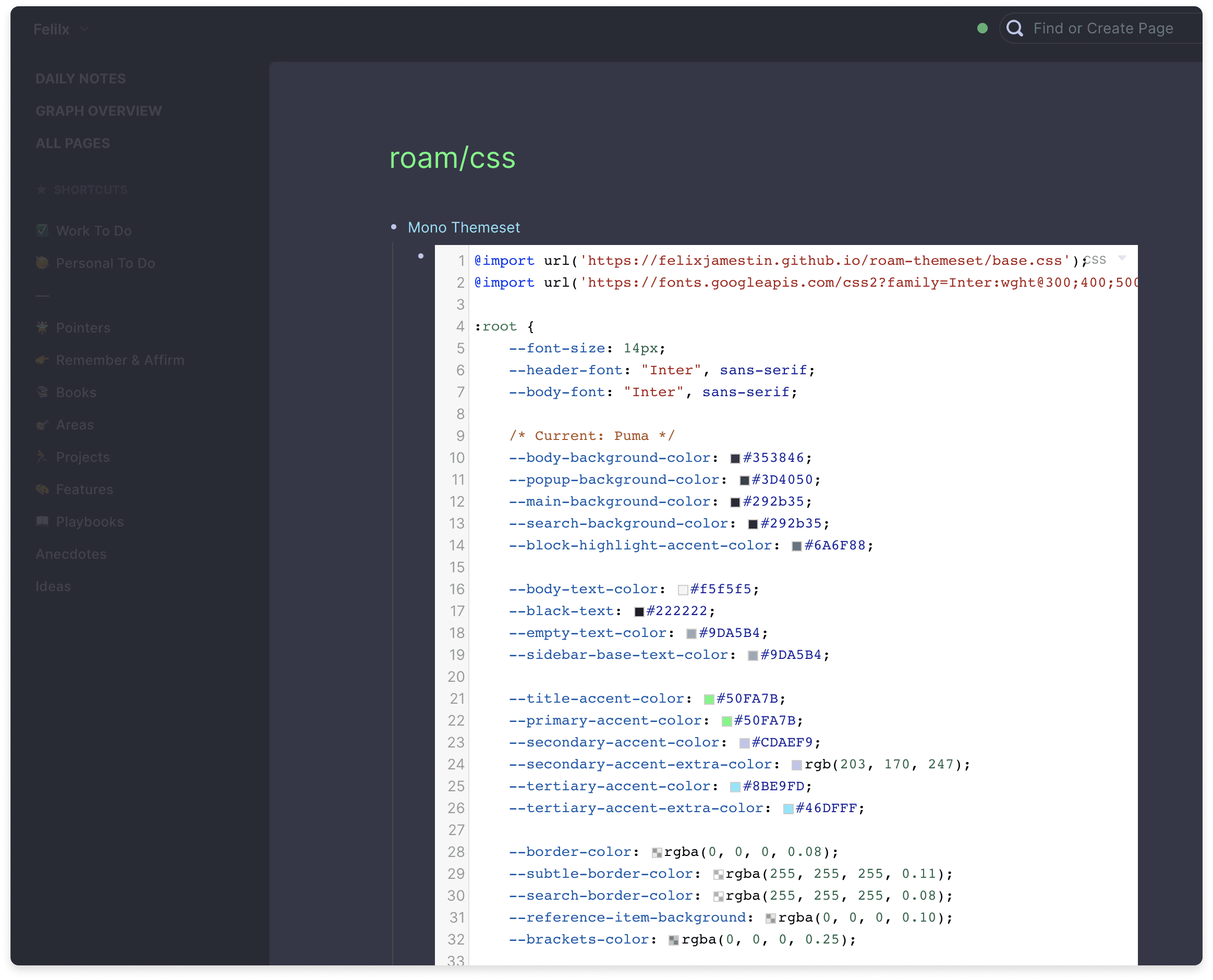Screen dimensions: 1213x980
Task: Focus the Find or Create Page field
Action: pyautogui.click(x=1102, y=28)
